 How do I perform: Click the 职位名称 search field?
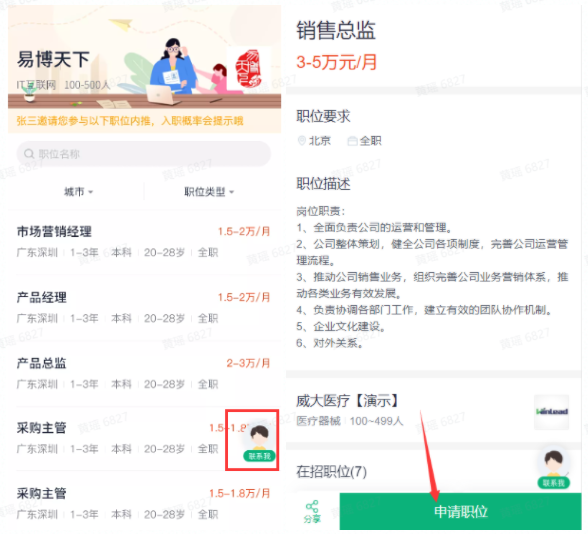(x=144, y=154)
